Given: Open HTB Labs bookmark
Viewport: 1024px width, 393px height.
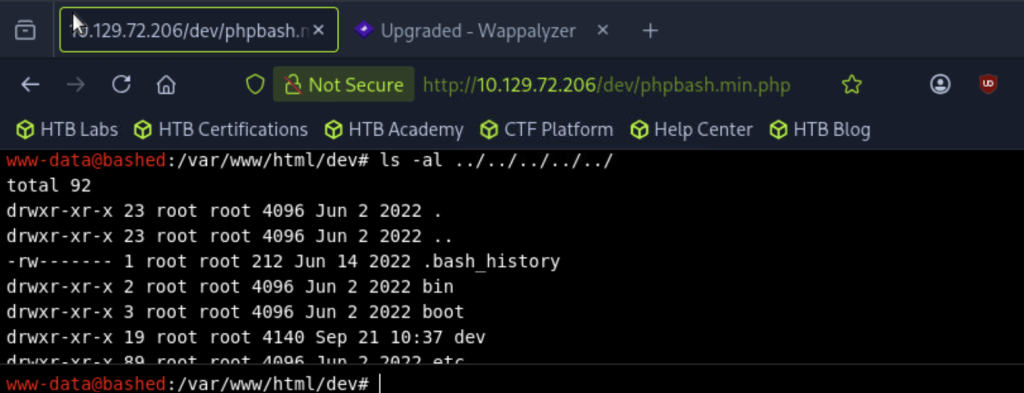Looking at the screenshot, I should pos(67,130).
